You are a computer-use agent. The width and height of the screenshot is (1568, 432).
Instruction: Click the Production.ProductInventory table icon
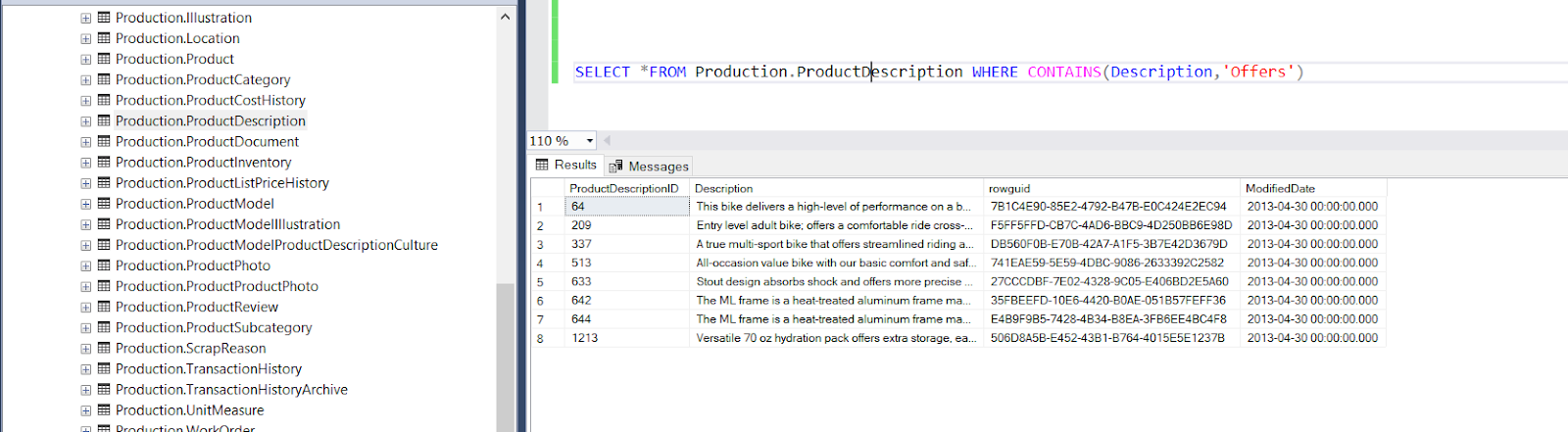[104, 162]
